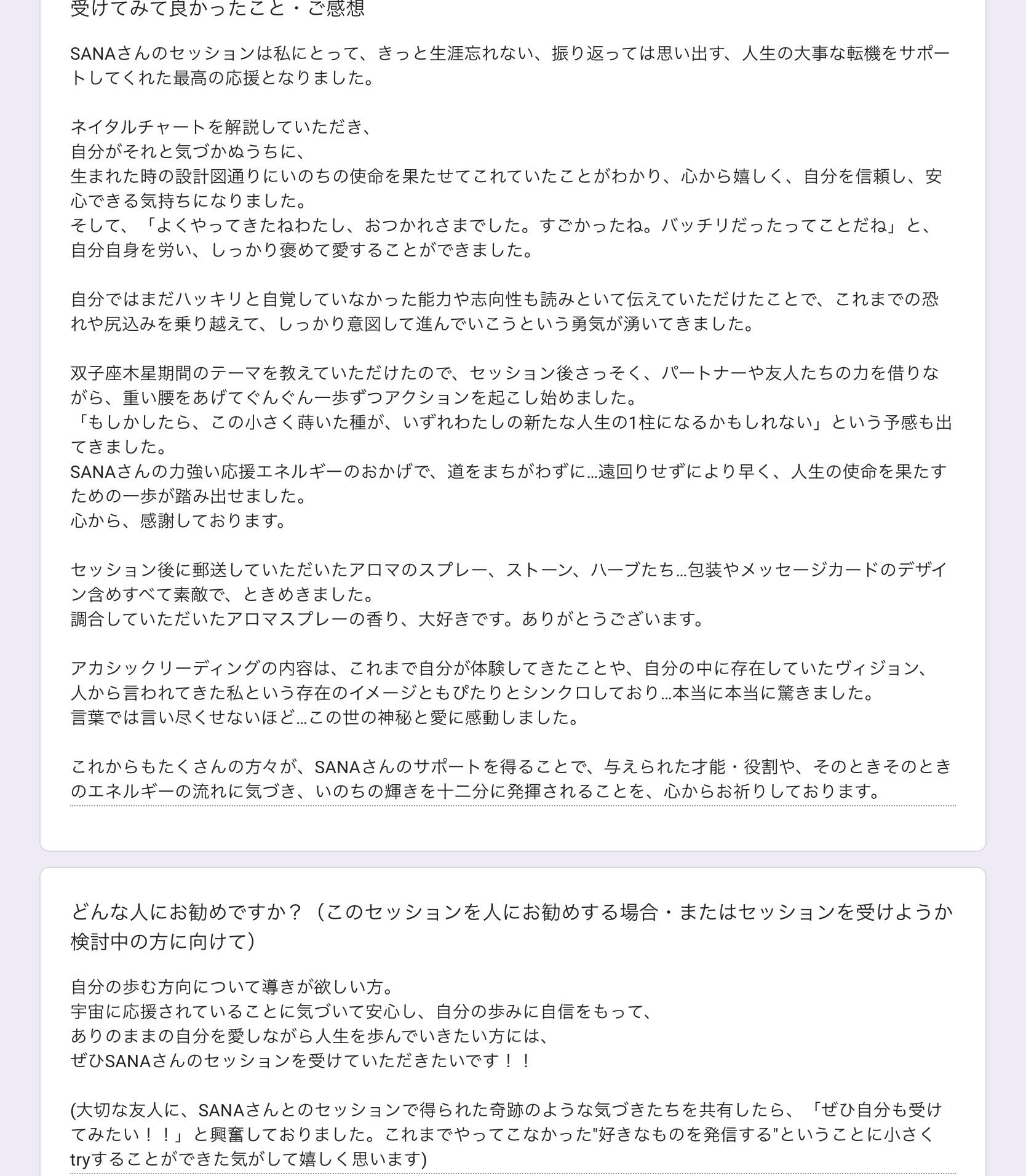Click the line starting SANAさんの力強い応援エネルギー
The width and height of the screenshot is (1026, 1176).
coord(509,484)
